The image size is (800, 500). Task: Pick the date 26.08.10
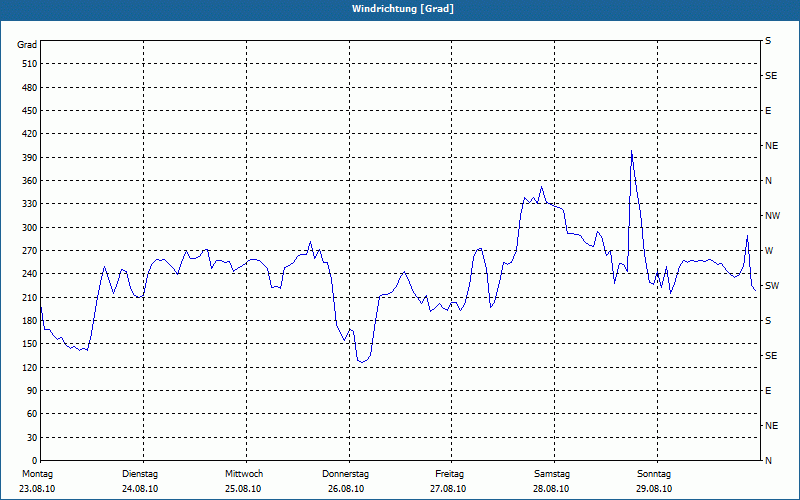click(x=346, y=489)
